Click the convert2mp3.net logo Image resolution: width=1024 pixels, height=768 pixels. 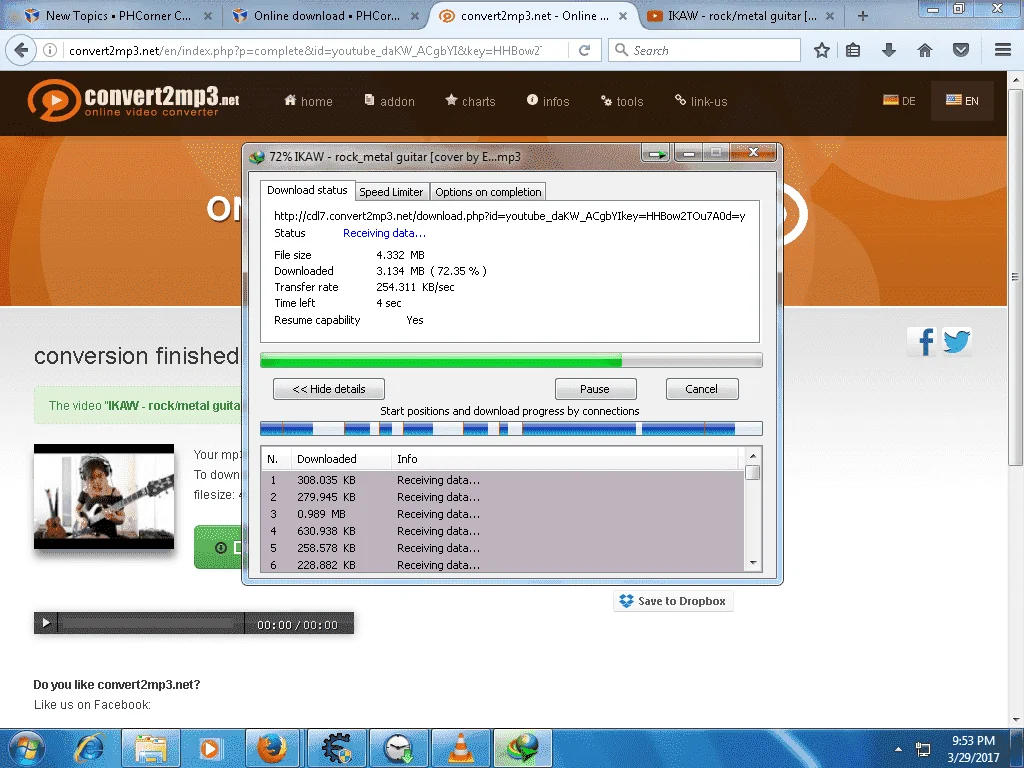click(x=133, y=100)
